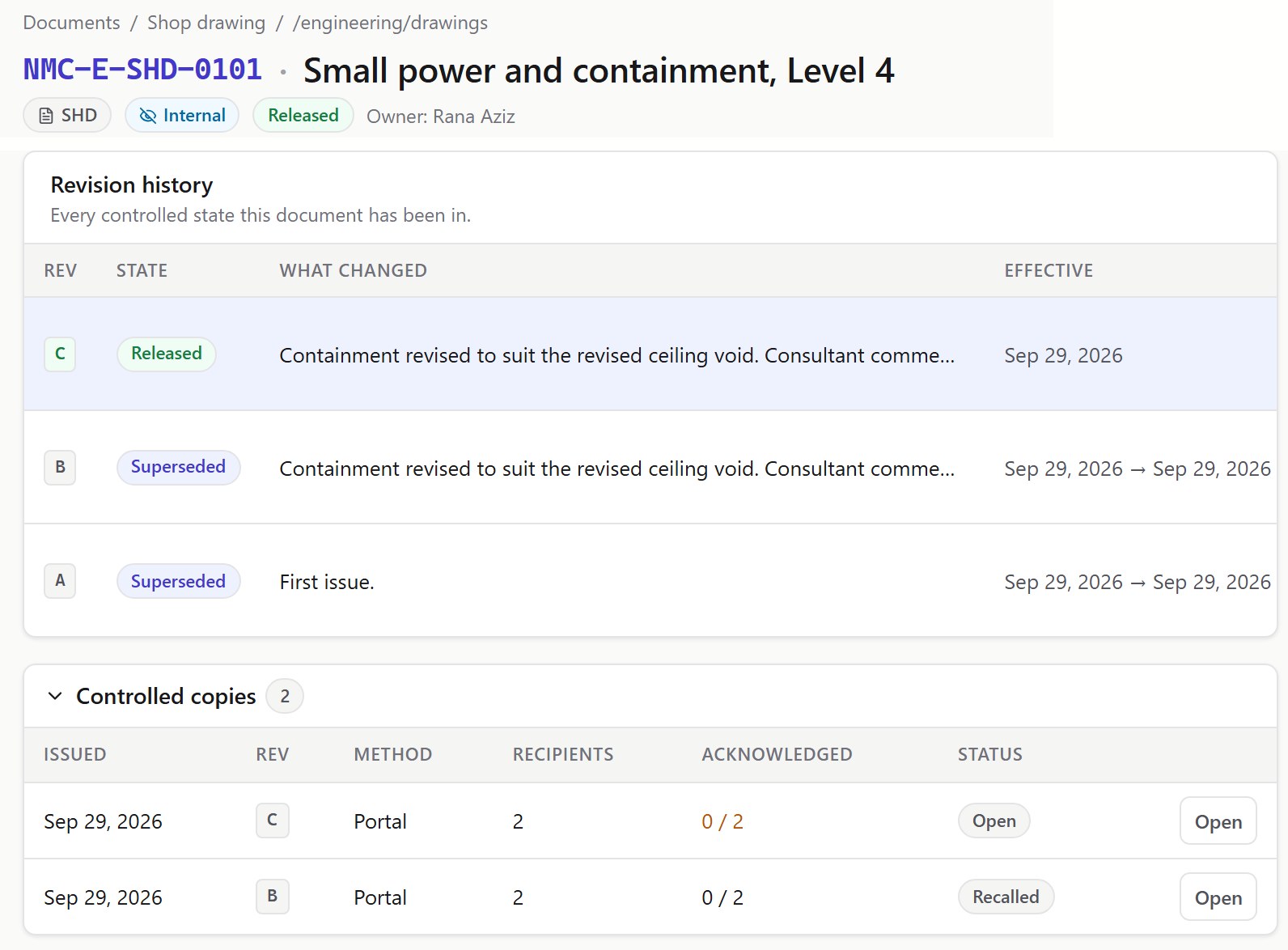Viewport: 1288px width, 950px height.
Task: Click the controlled copies count badge 2
Action: (285, 696)
